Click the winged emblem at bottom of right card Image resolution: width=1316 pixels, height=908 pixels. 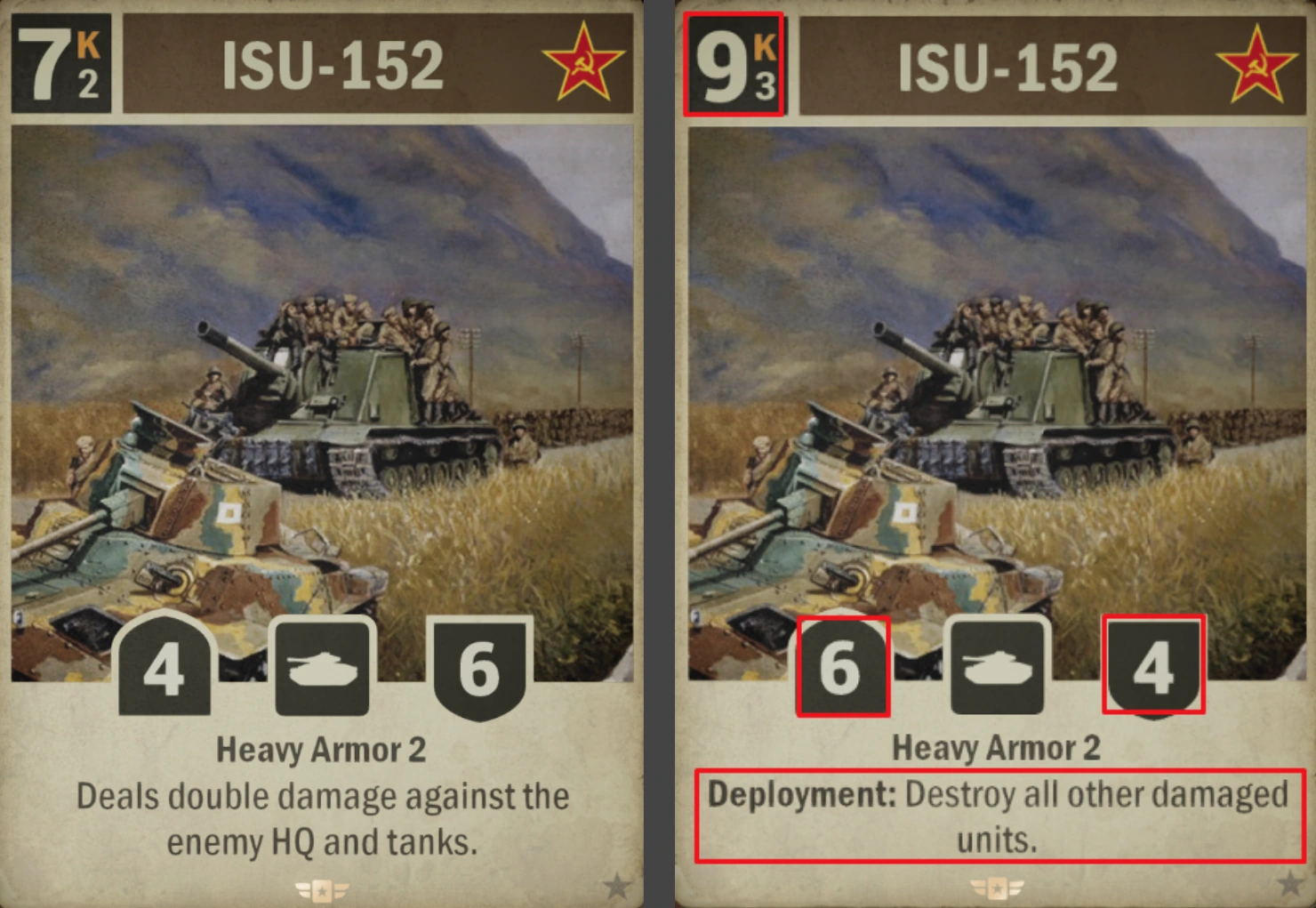coord(998,888)
